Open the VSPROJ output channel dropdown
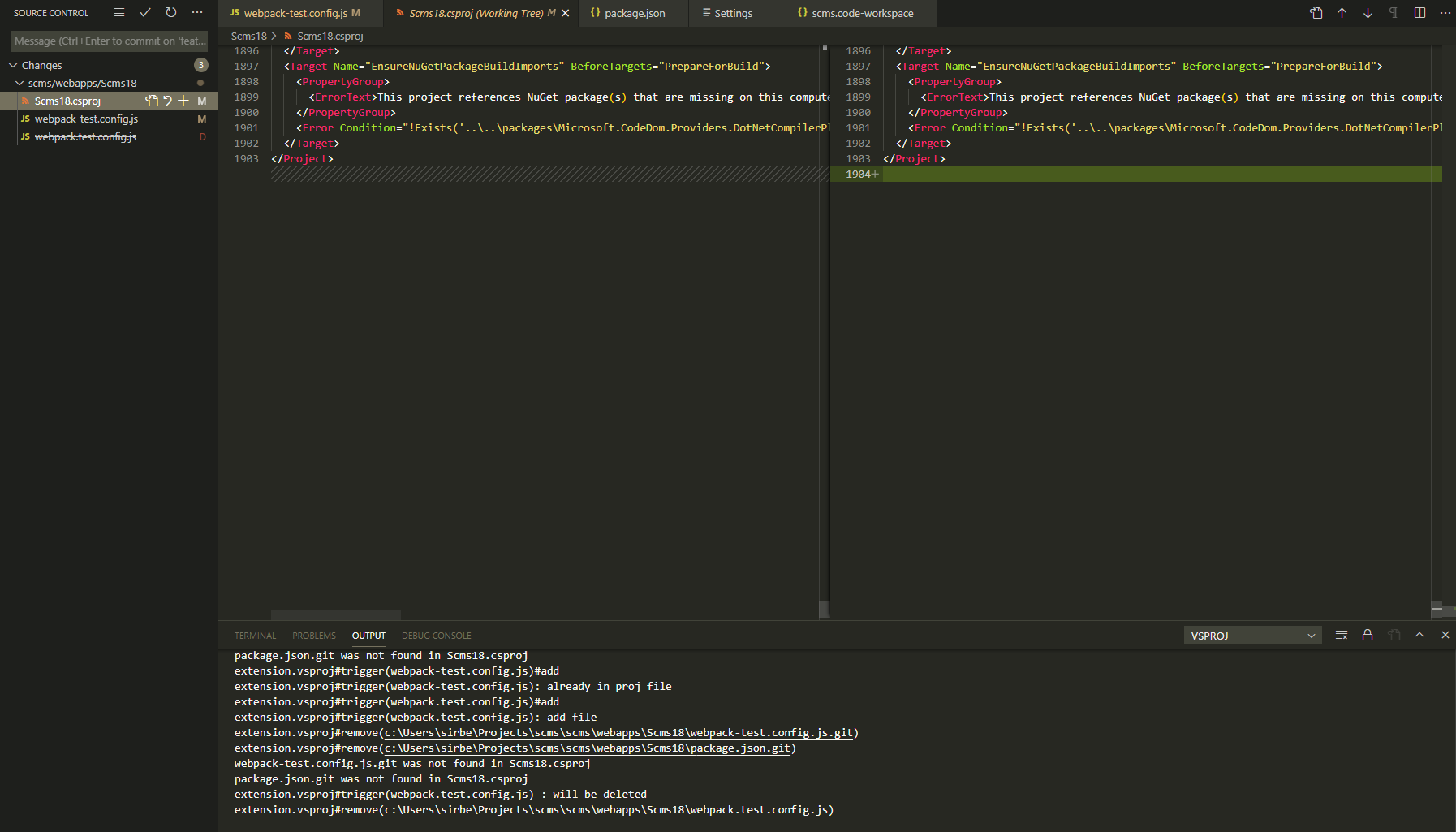 click(x=1252, y=636)
